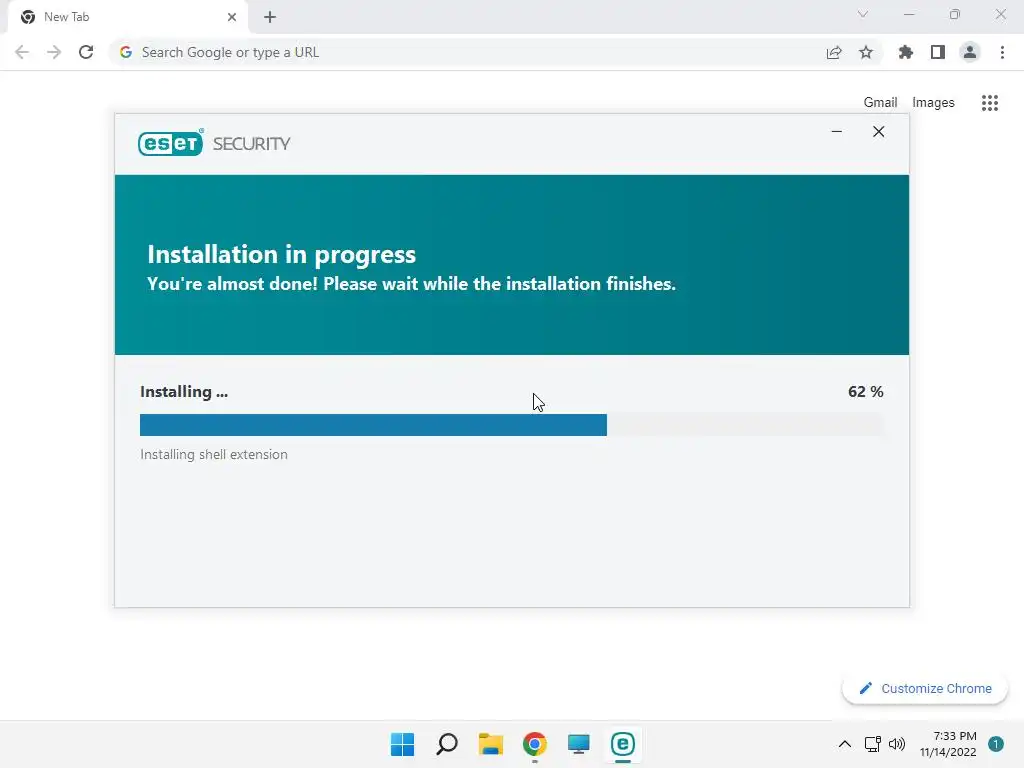Viewport: 1024px width, 768px height.
Task: Minimize the ESET Security installer window
Action: coord(837,132)
